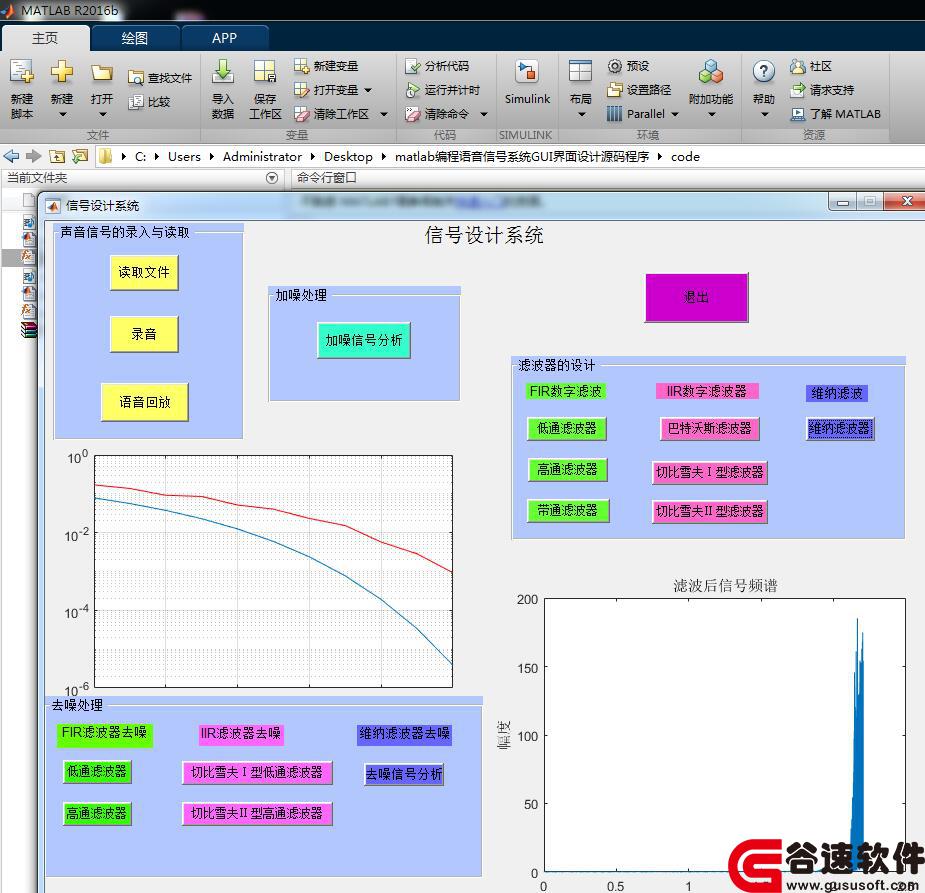
Task: Click the Users path segment
Action: tap(184, 157)
